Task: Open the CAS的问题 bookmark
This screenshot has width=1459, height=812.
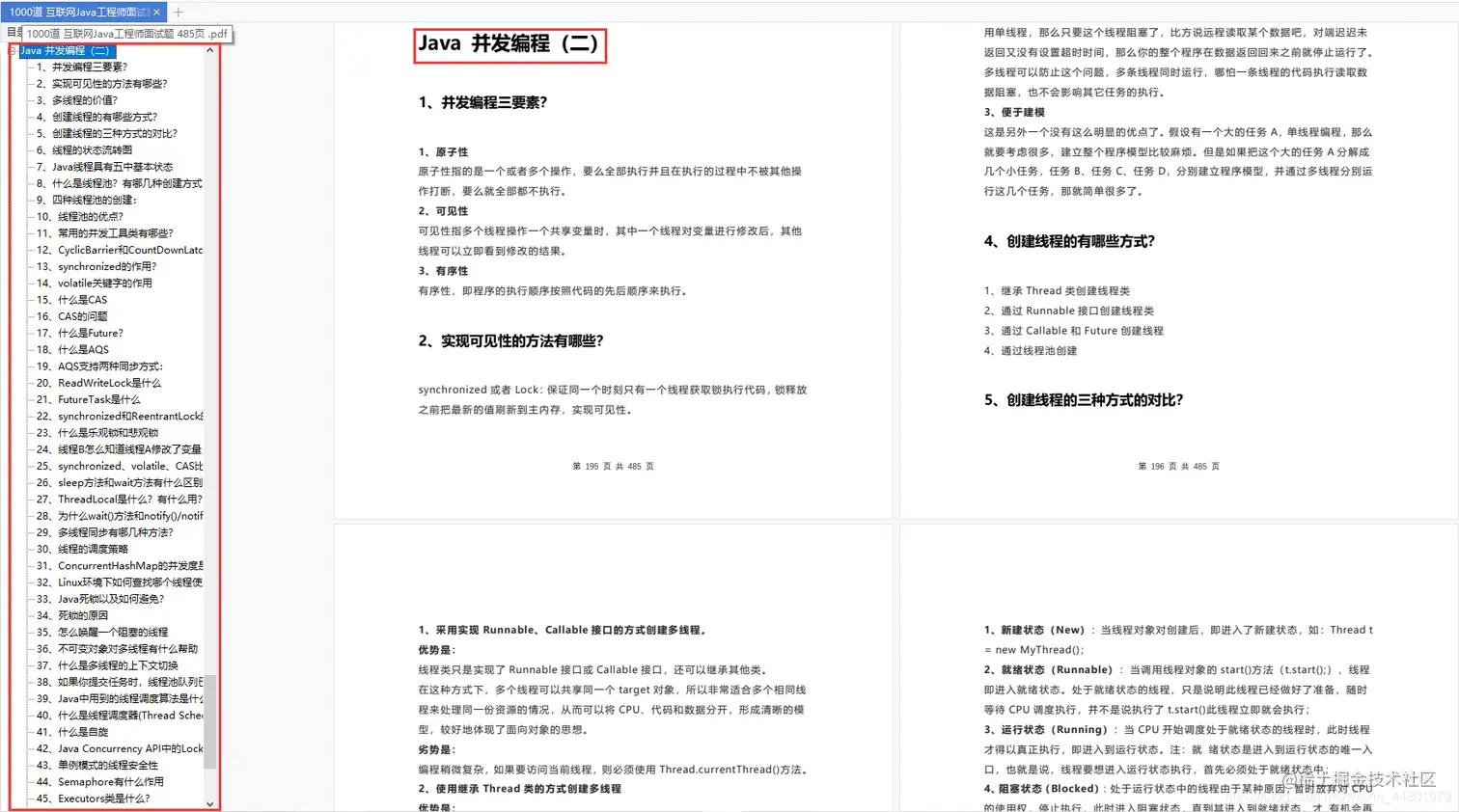Action: [x=75, y=316]
